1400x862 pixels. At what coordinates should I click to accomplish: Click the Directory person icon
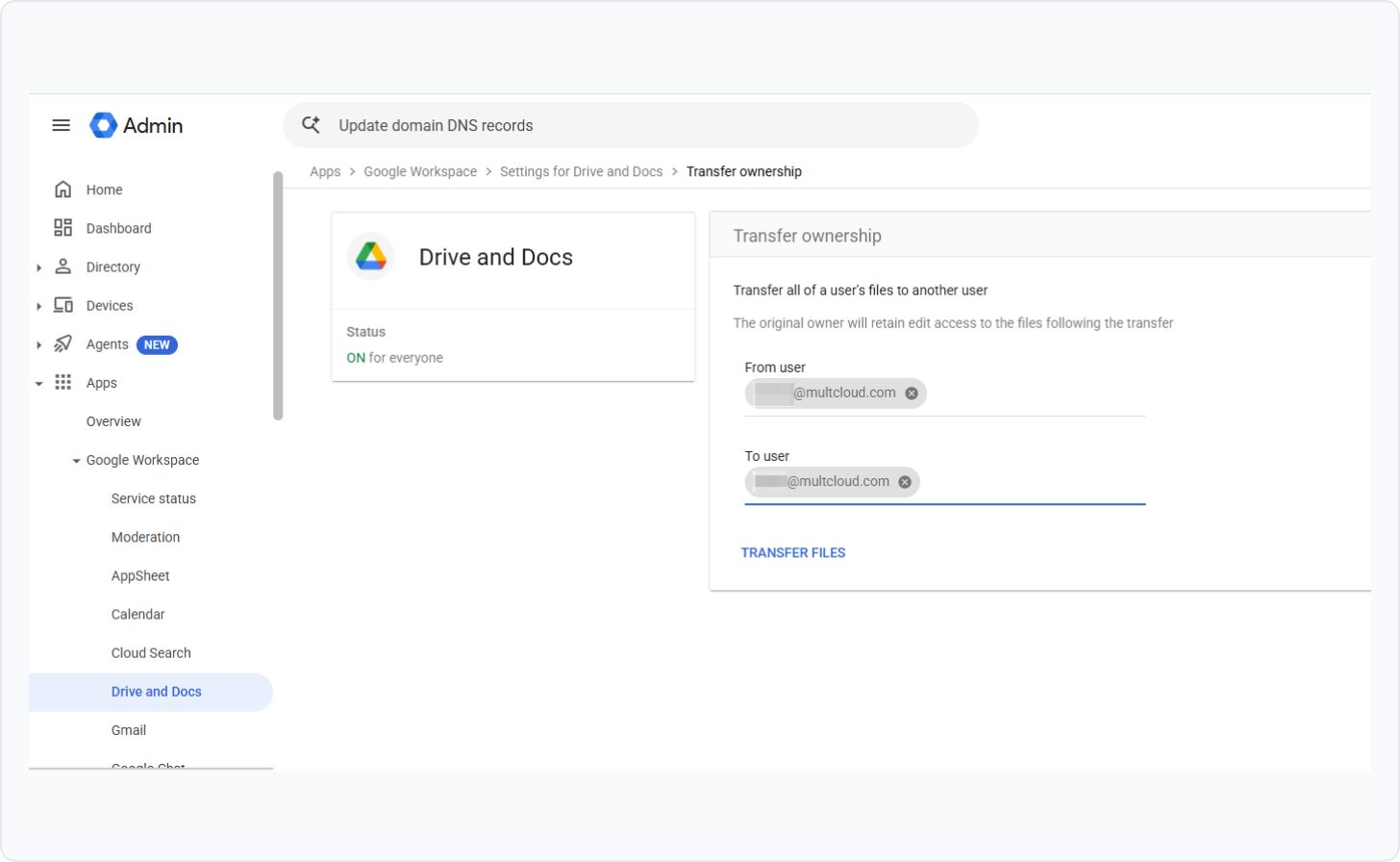[63, 266]
